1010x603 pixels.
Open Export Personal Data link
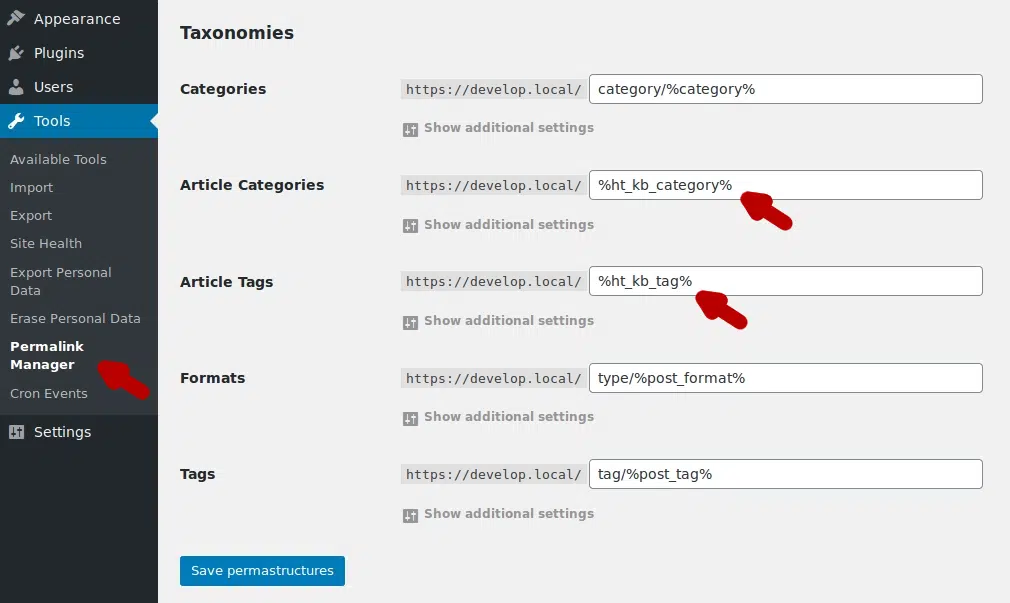(60, 281)
